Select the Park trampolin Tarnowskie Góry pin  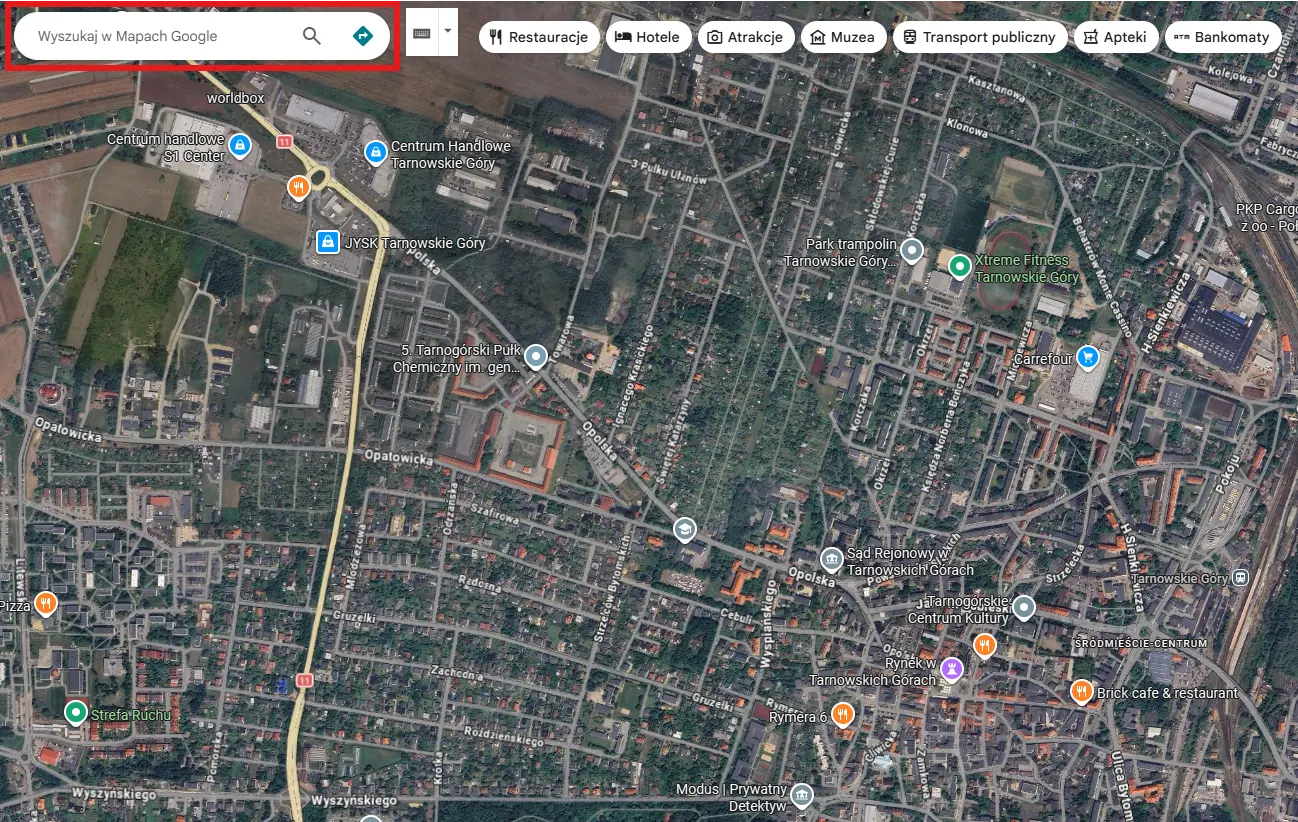click(x=911, y=250)
